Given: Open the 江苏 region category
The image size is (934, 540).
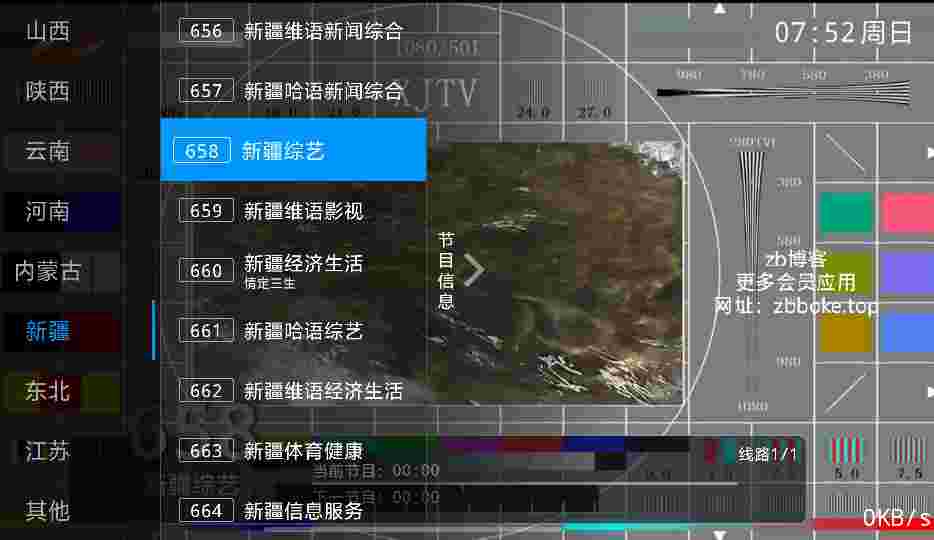Looking at the screenshot, I should coord(48,451).
